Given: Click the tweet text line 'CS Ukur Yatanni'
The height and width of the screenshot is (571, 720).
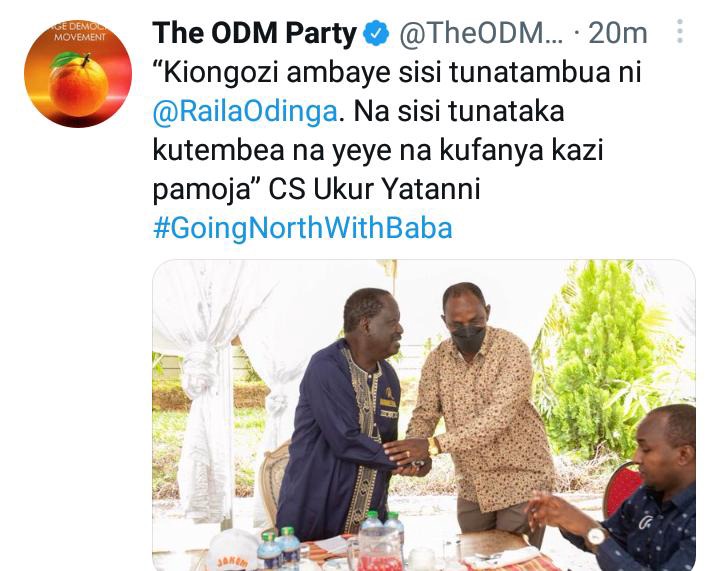Looking at the screenshot, I should tap(374, 189).
